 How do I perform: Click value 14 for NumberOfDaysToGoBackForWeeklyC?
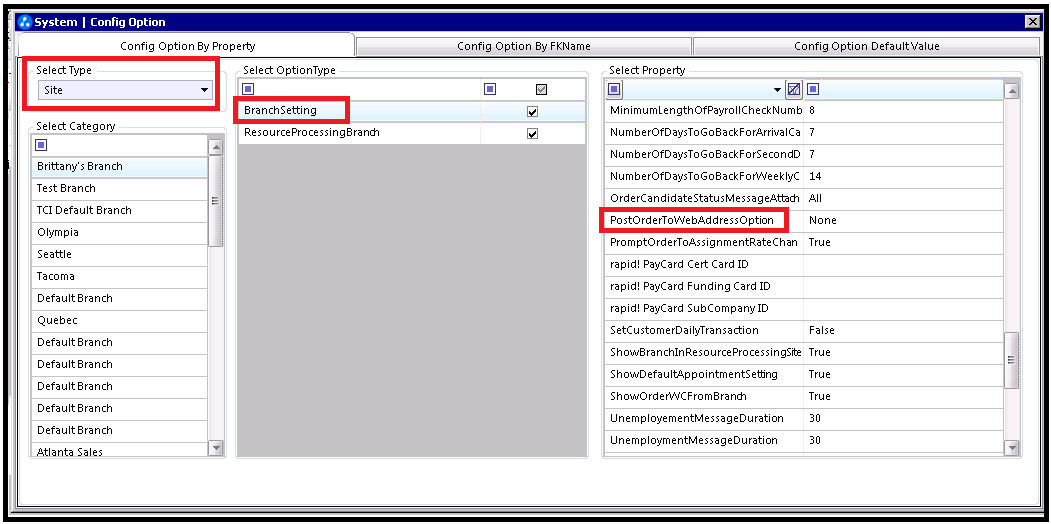(815, 177)
